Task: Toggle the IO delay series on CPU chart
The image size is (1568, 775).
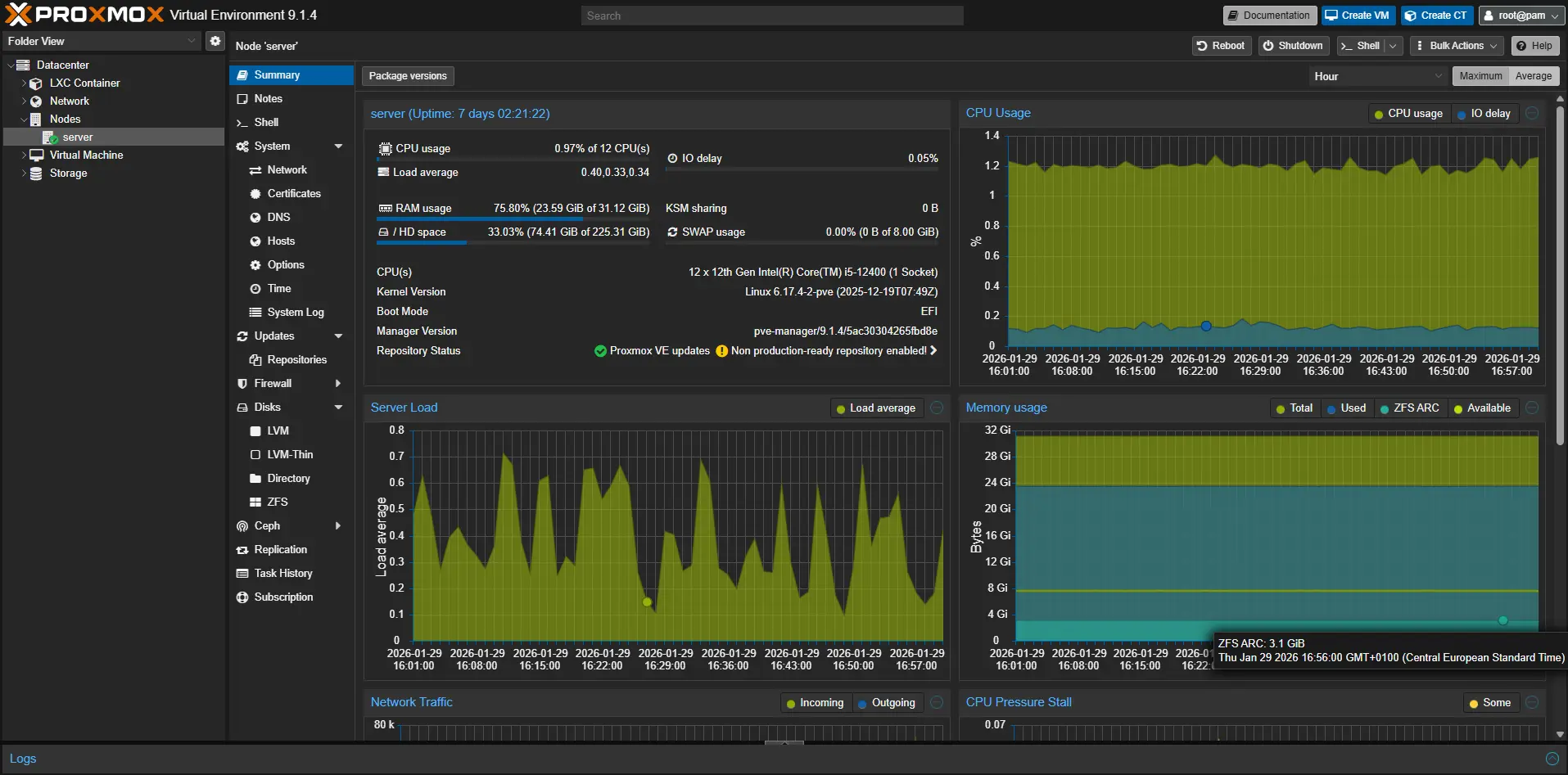Action: pos(1484,113)
